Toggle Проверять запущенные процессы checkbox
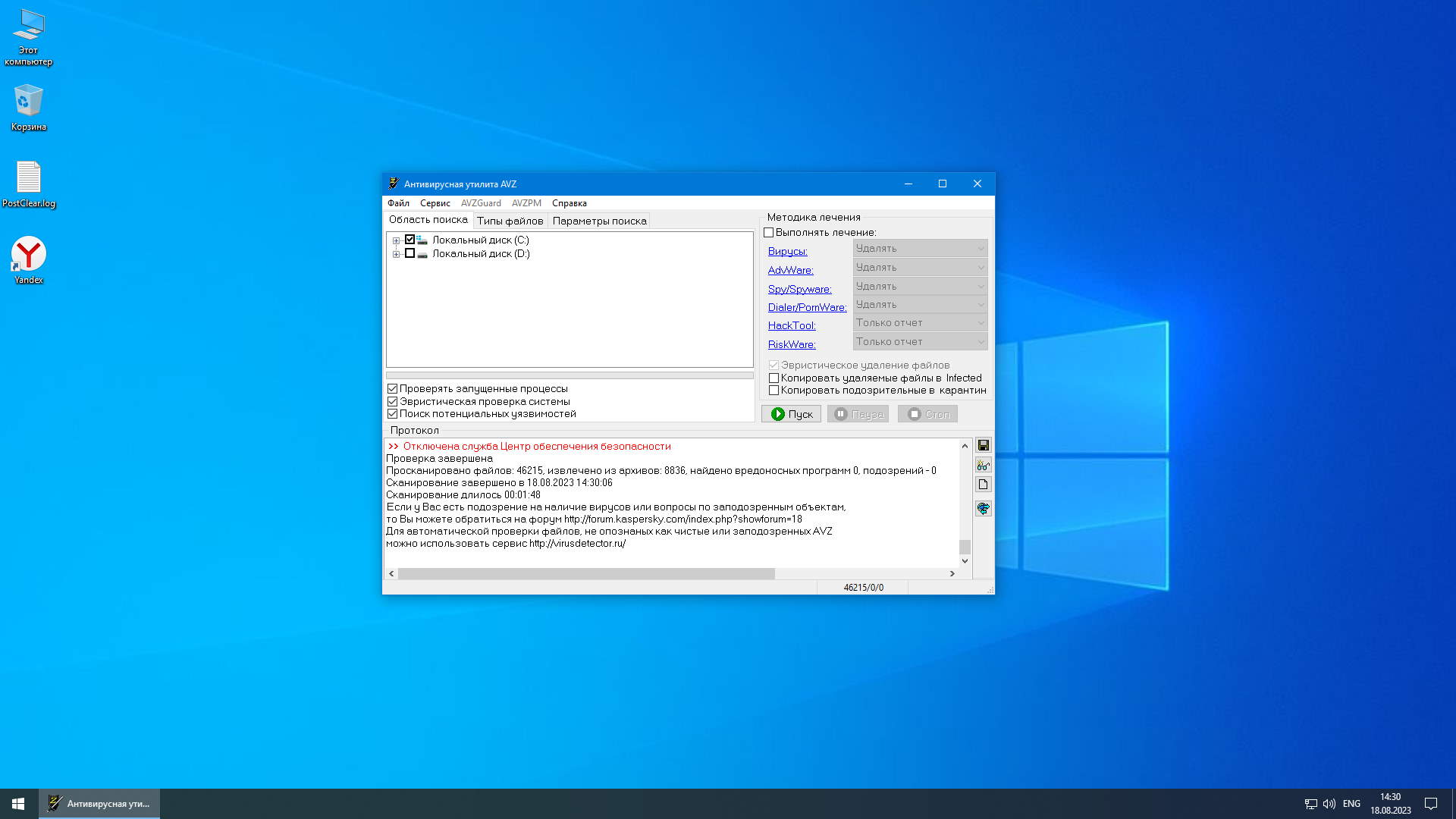This screenshot has width=1456, height=819. click(x=393, y=389)
